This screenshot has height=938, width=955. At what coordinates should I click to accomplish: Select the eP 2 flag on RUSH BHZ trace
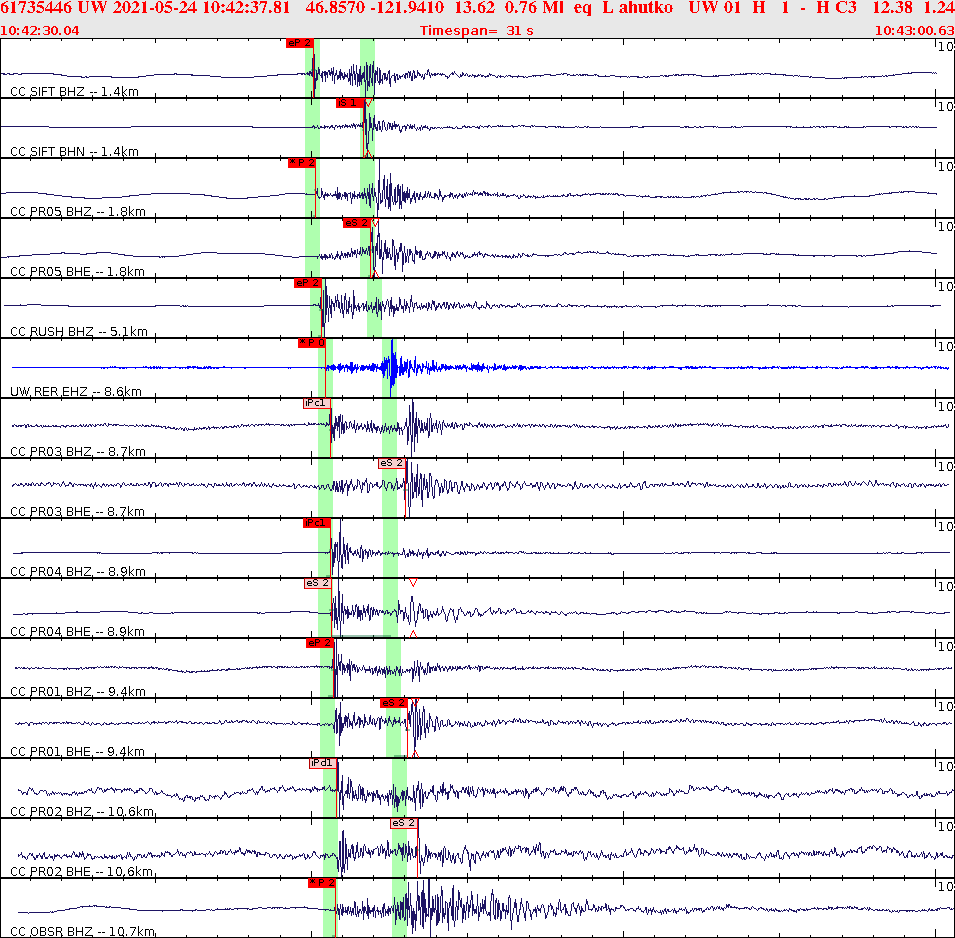(x=310, y=285)
